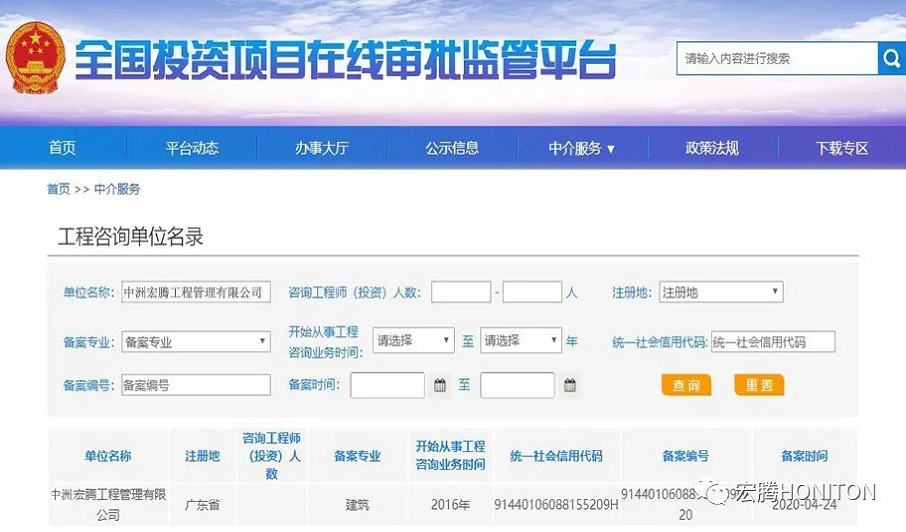The image size is (906, 532).
Task: Click the 首页 breadcrumb link
Action: (58, 189)
